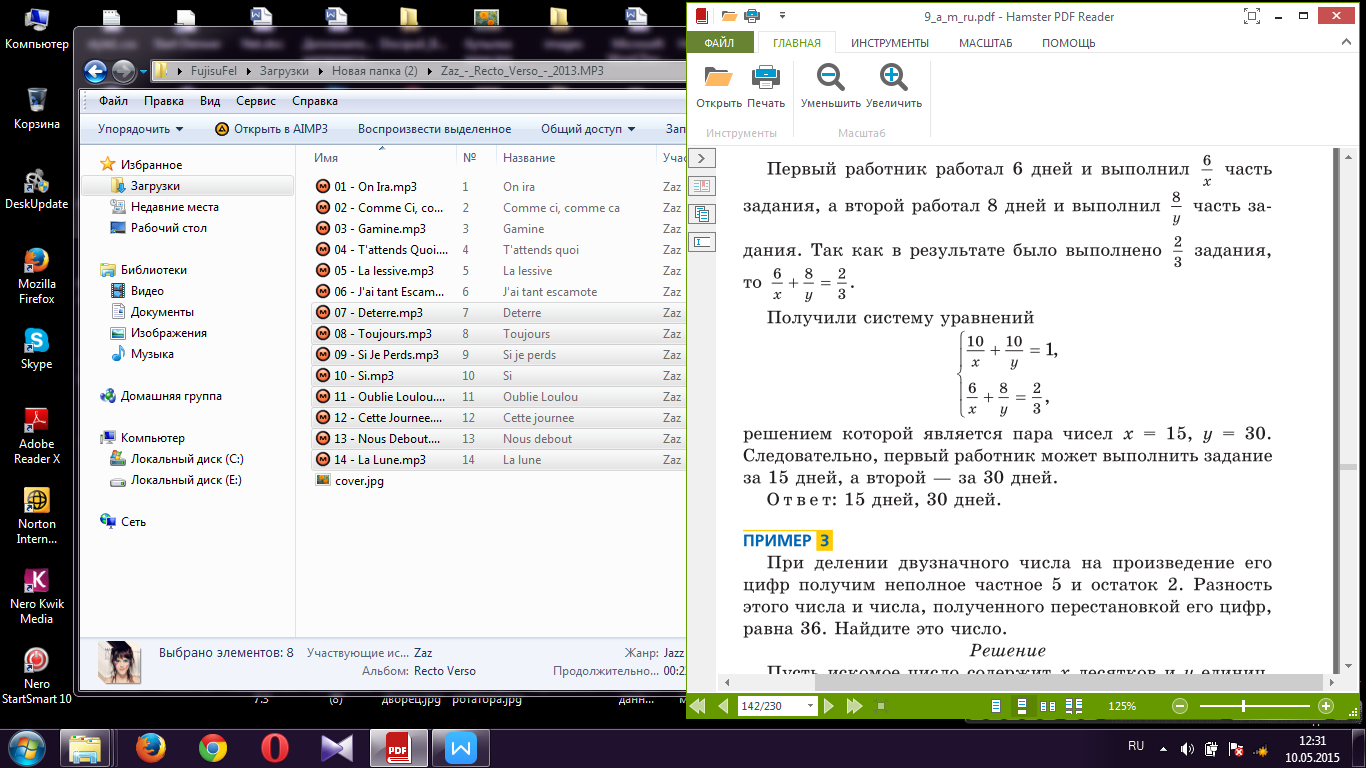Go to the previous PDF page
Screen dimensions: 1366x768
point(724,706)
